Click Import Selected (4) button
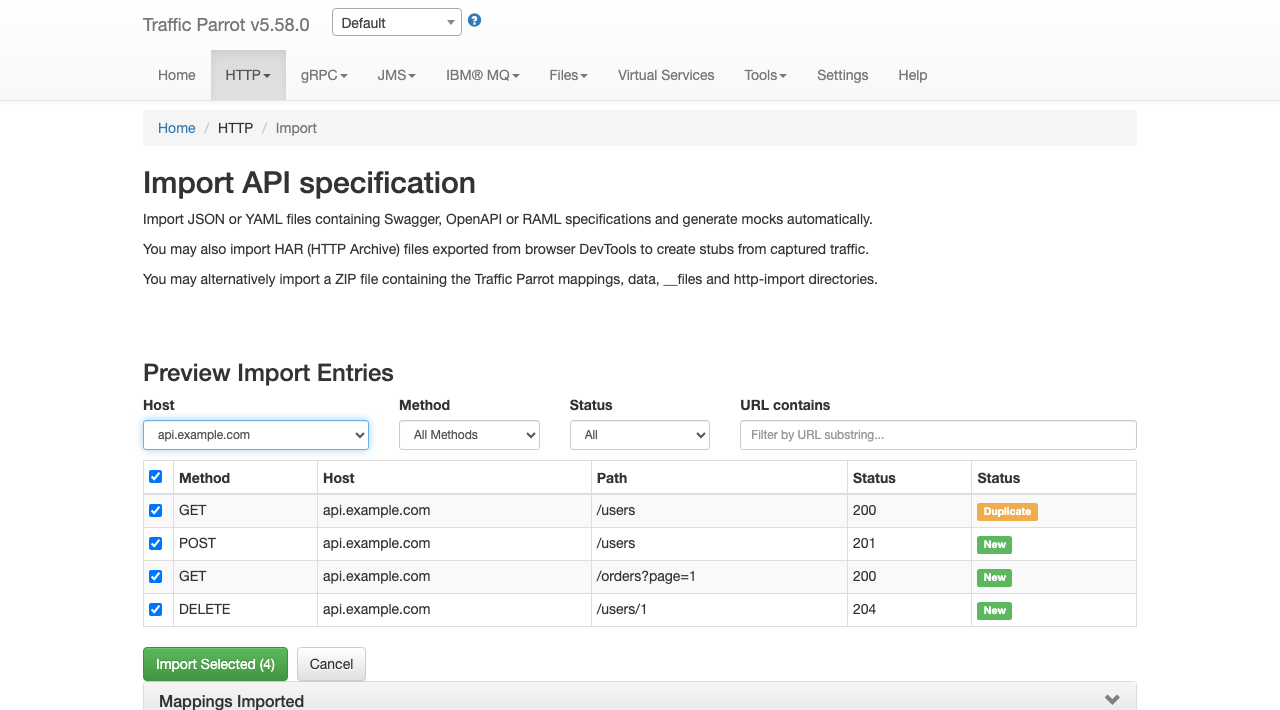 pyautogui.click(x=215, y=664)
